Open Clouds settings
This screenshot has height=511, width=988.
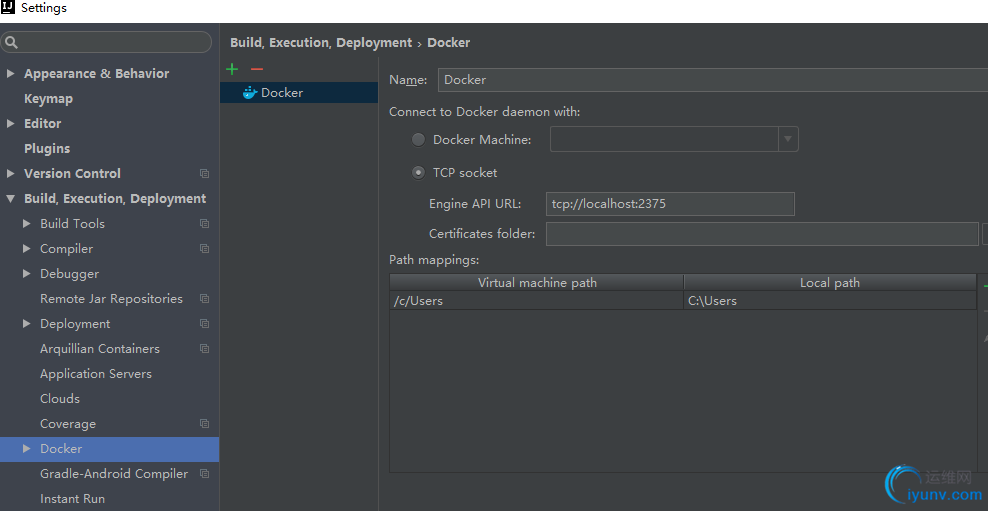60,399
